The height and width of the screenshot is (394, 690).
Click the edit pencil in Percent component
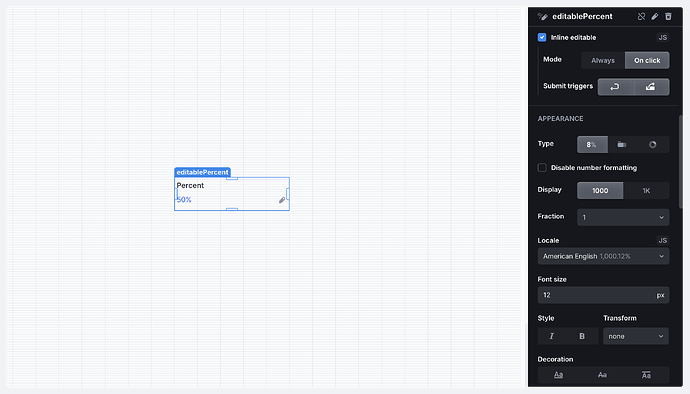(x=282, y=200)
